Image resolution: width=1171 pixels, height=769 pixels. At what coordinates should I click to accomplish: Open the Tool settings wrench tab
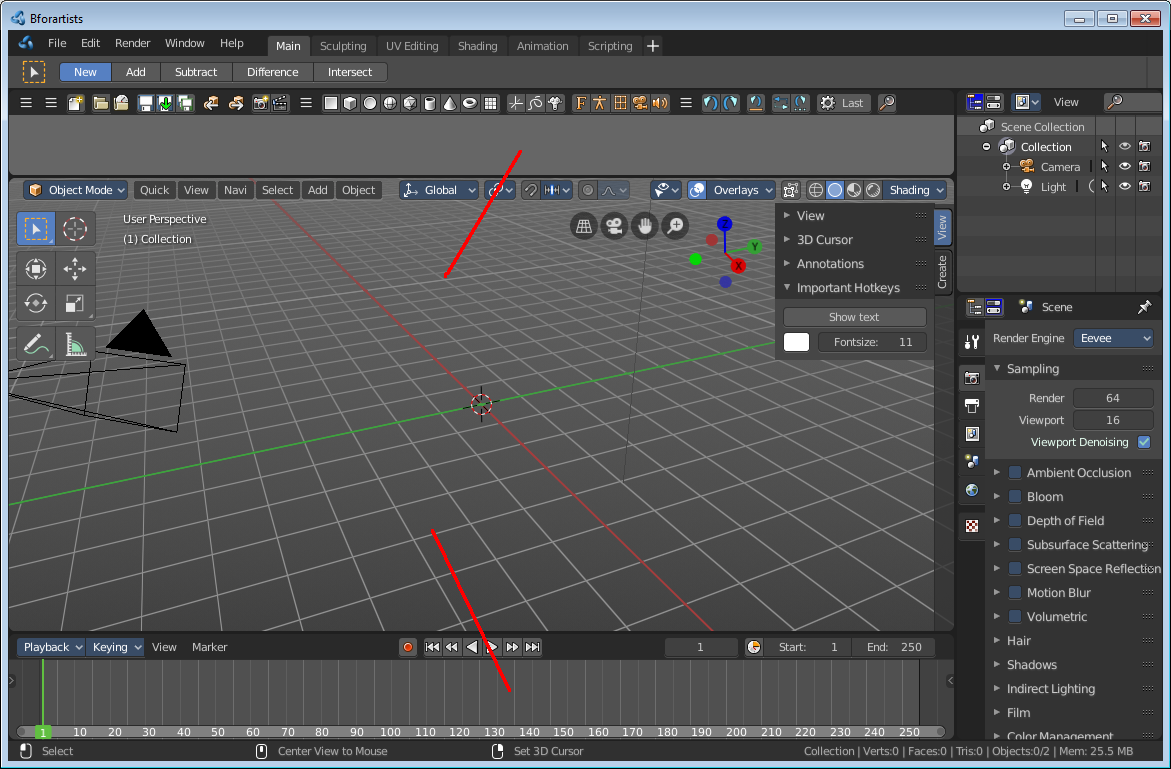tap(972, 342)
